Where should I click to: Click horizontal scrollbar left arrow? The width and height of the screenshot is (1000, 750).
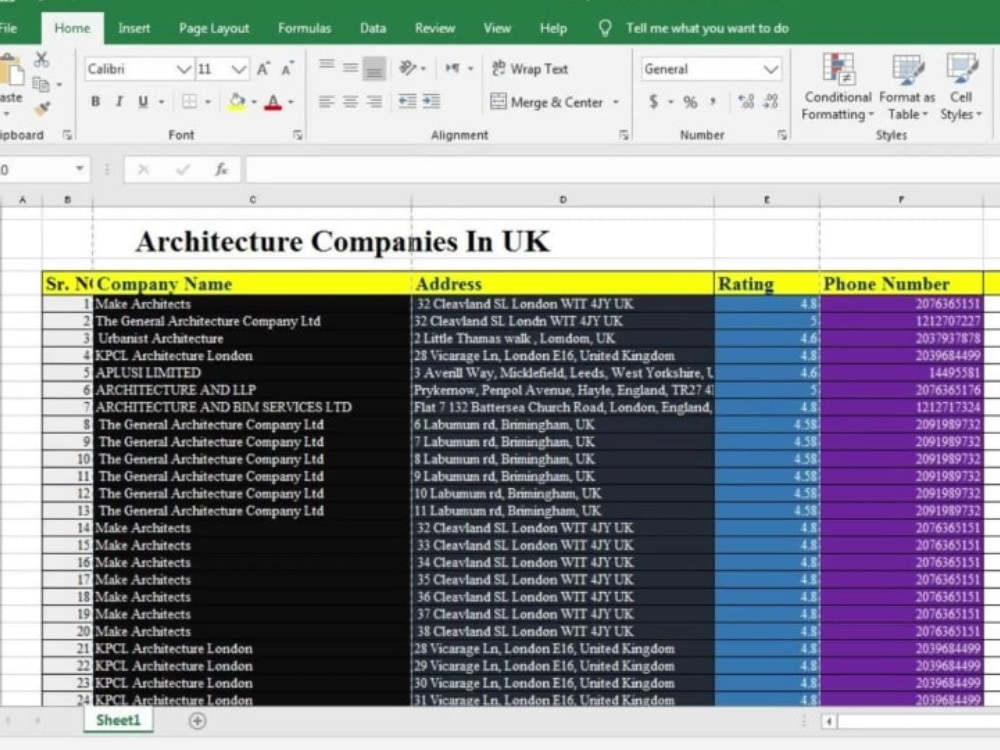click(828, 721)
